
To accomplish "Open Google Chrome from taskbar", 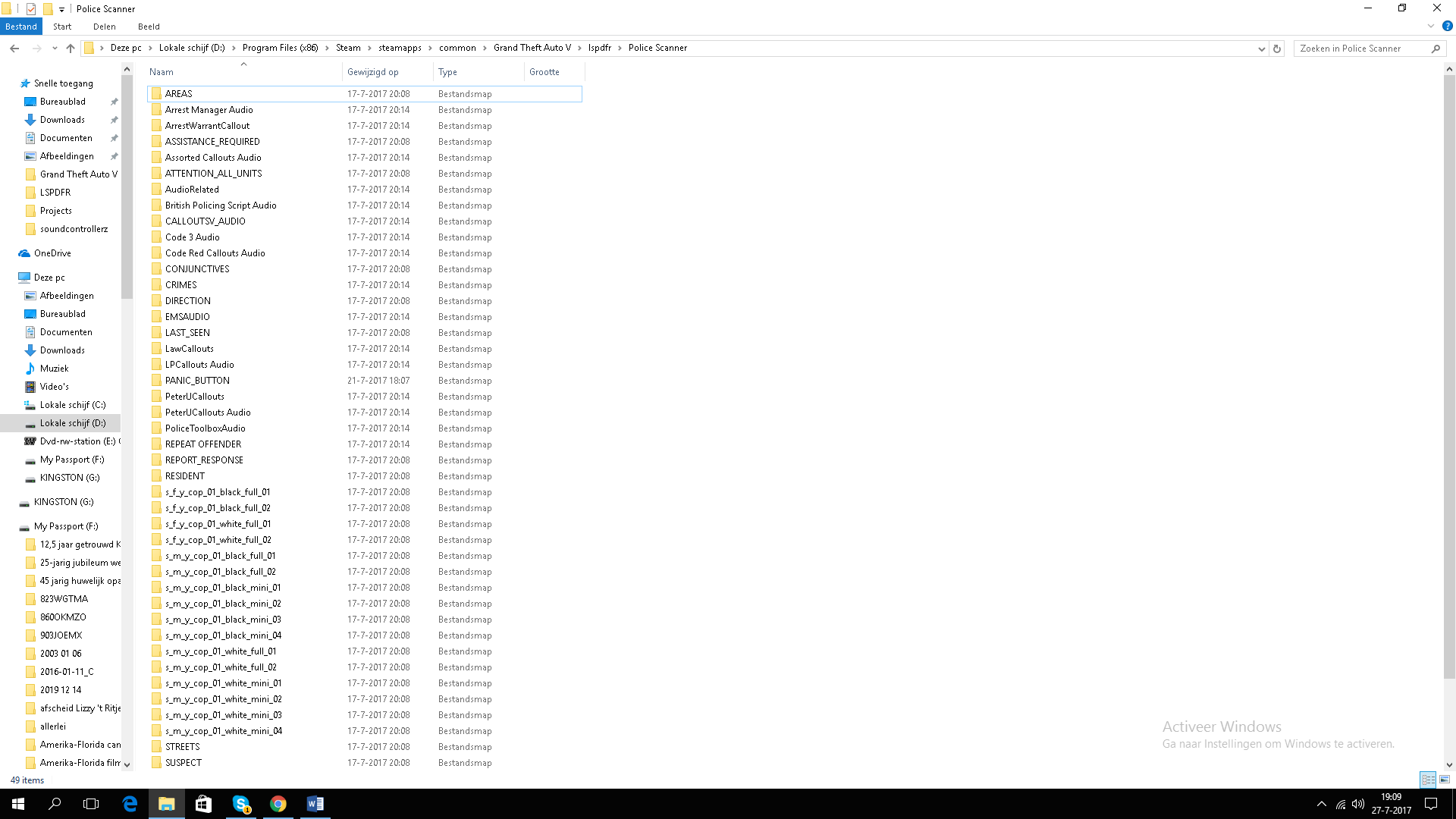I will (x=278, y=804).
